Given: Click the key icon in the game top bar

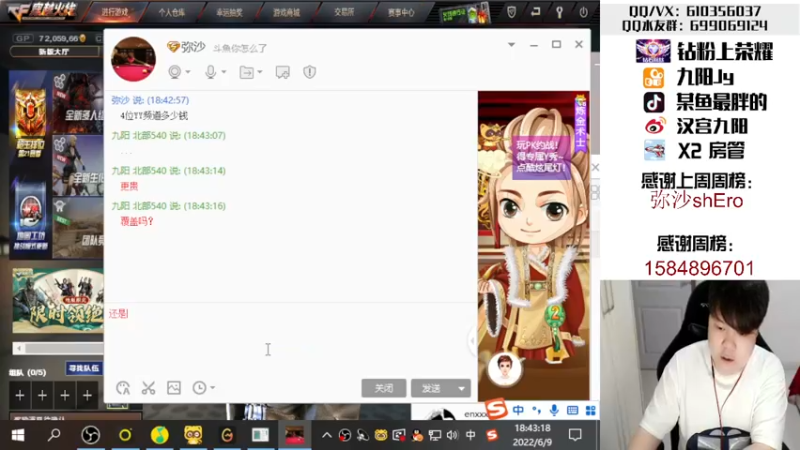Looking at the screenshot, I should [559, 12].
